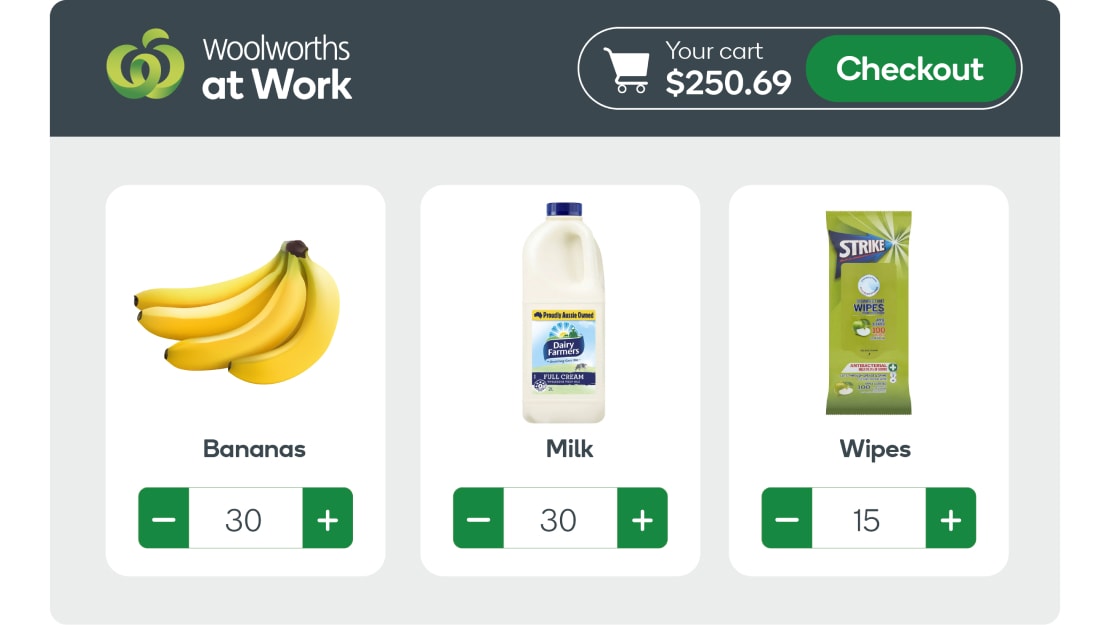Click the Wipes quantity input field
This screenshot has height=625, width=1110.
pos(867,519)
